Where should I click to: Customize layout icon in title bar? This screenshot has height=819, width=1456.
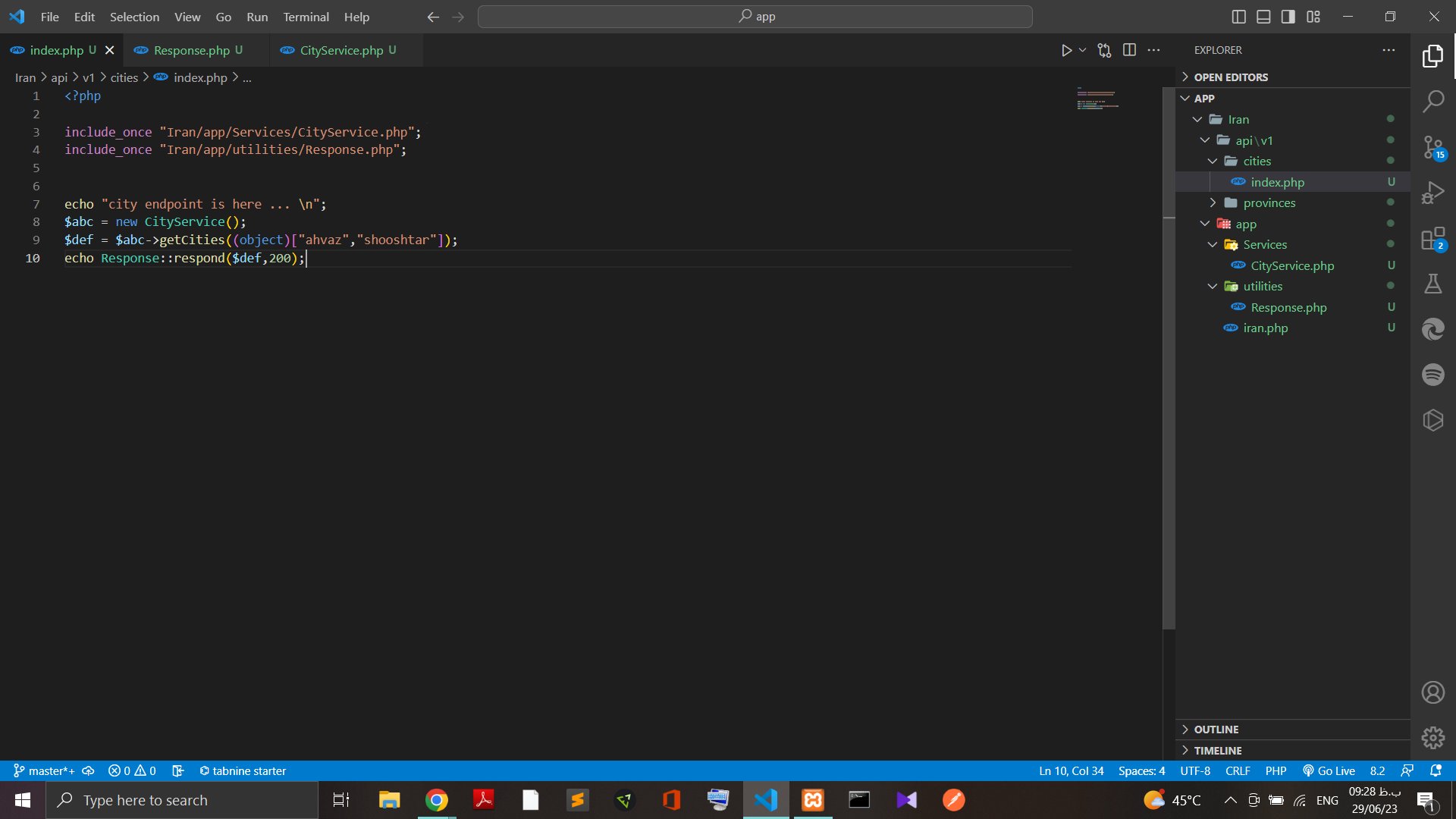[1313, 17]
